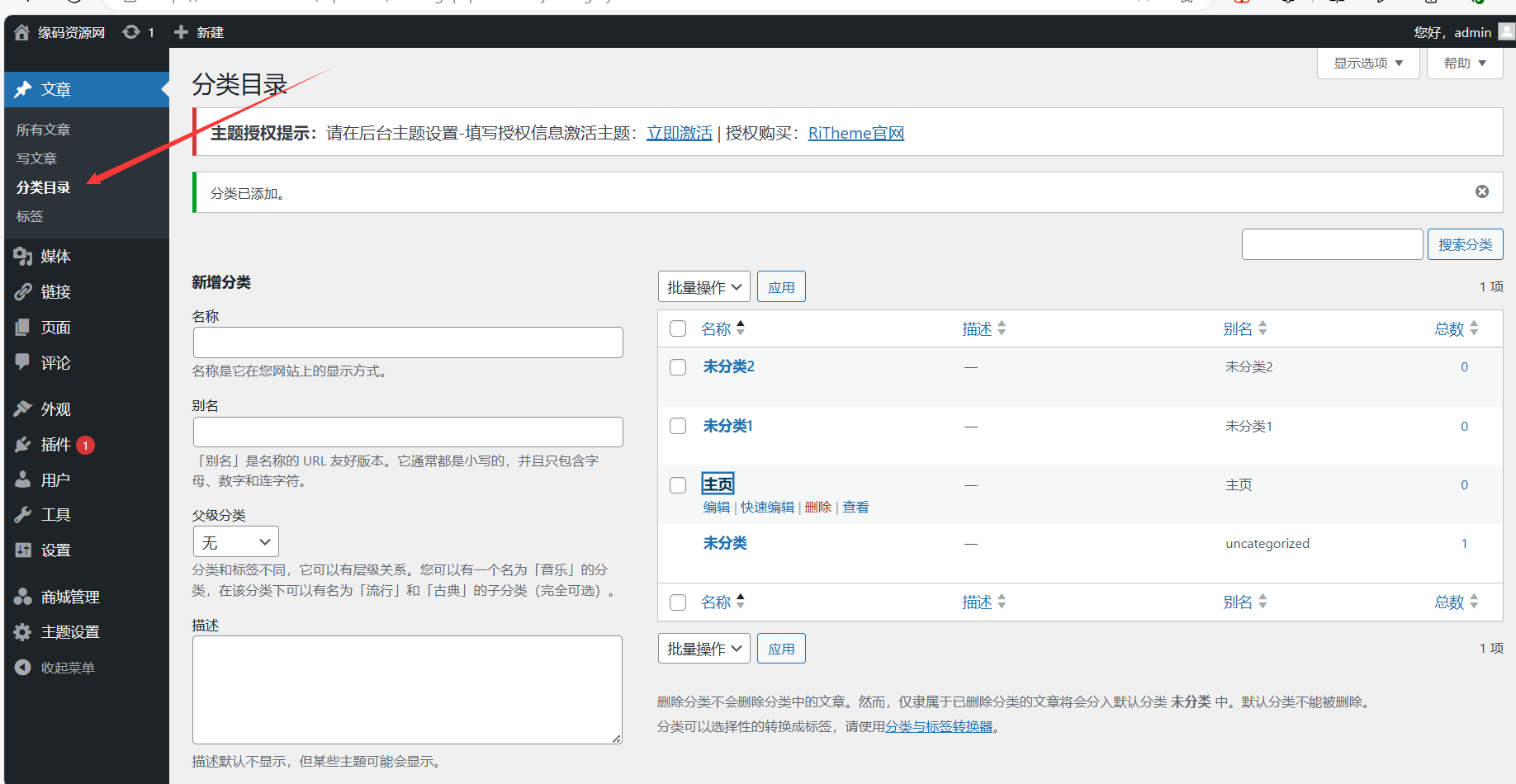This screenshot has height=784, width=1516.
Task: Click the 商城管理 shop icon
Action: point(23,597)
